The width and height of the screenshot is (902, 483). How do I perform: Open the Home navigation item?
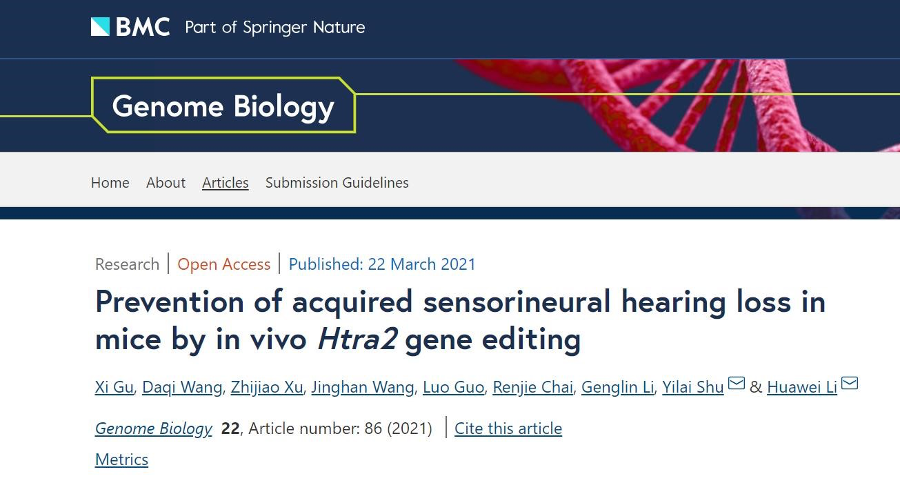pos(110,182)
